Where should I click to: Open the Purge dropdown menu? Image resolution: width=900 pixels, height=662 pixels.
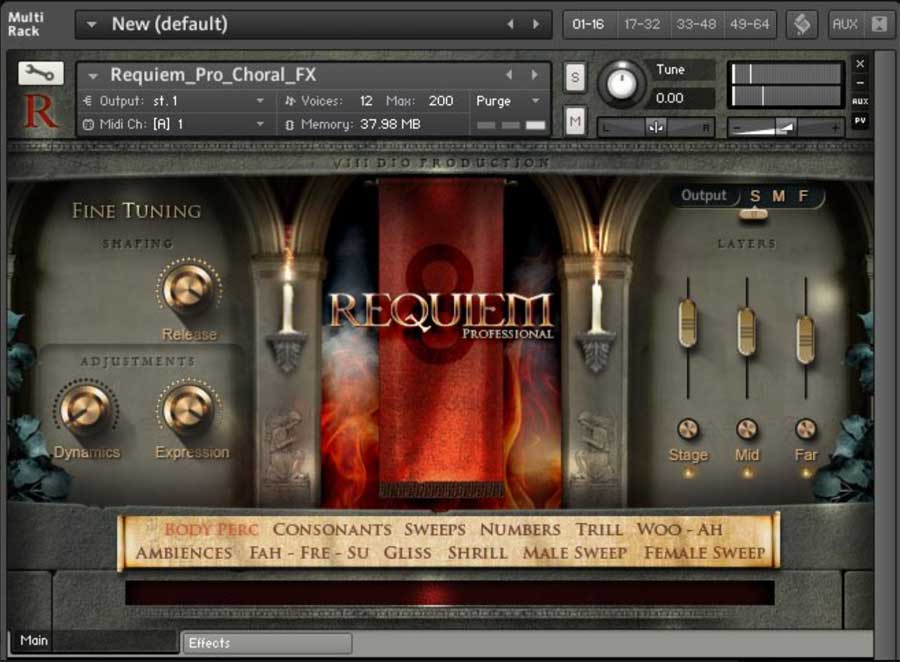tap(508, 101)
